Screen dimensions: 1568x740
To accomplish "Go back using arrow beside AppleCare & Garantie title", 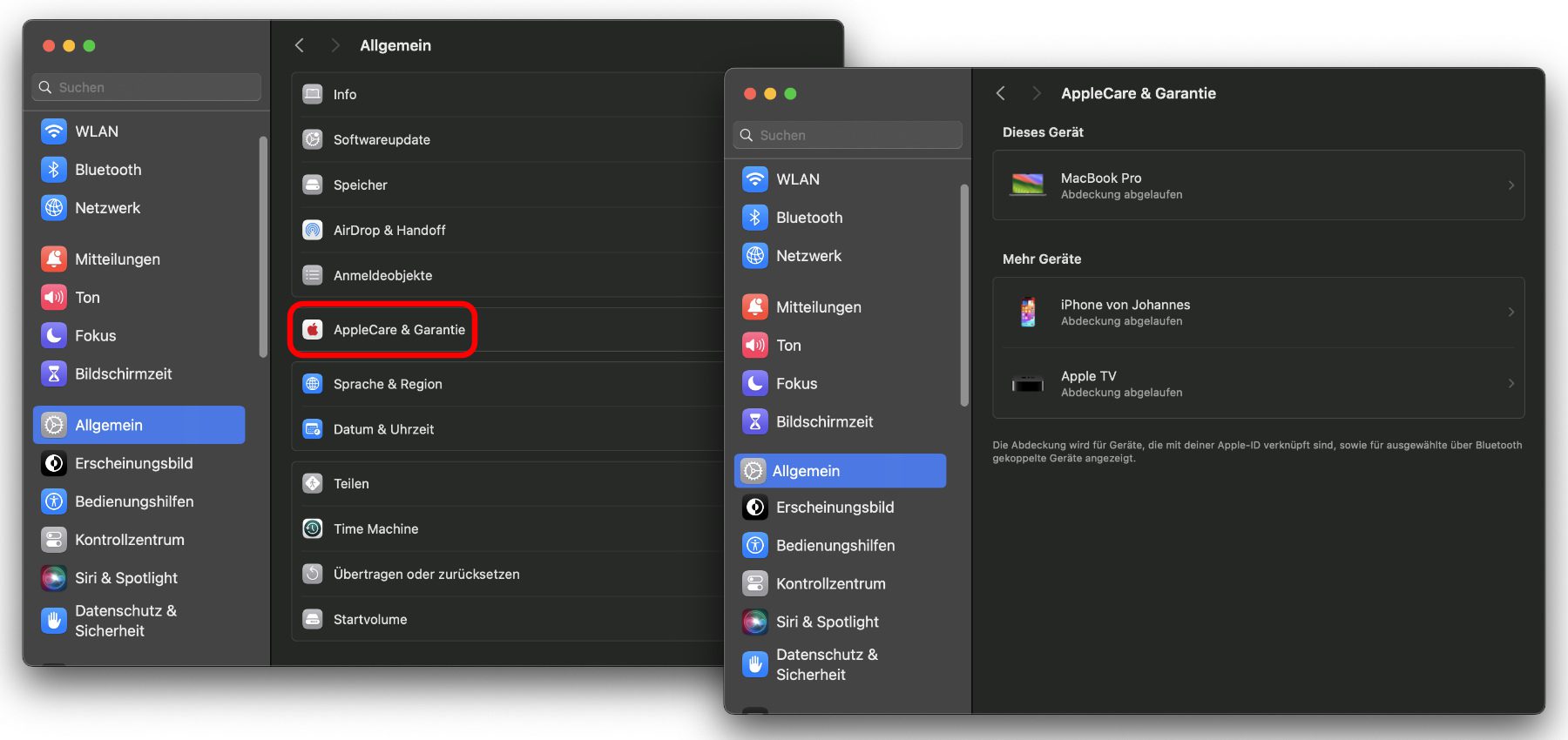I will [1001, 93].
